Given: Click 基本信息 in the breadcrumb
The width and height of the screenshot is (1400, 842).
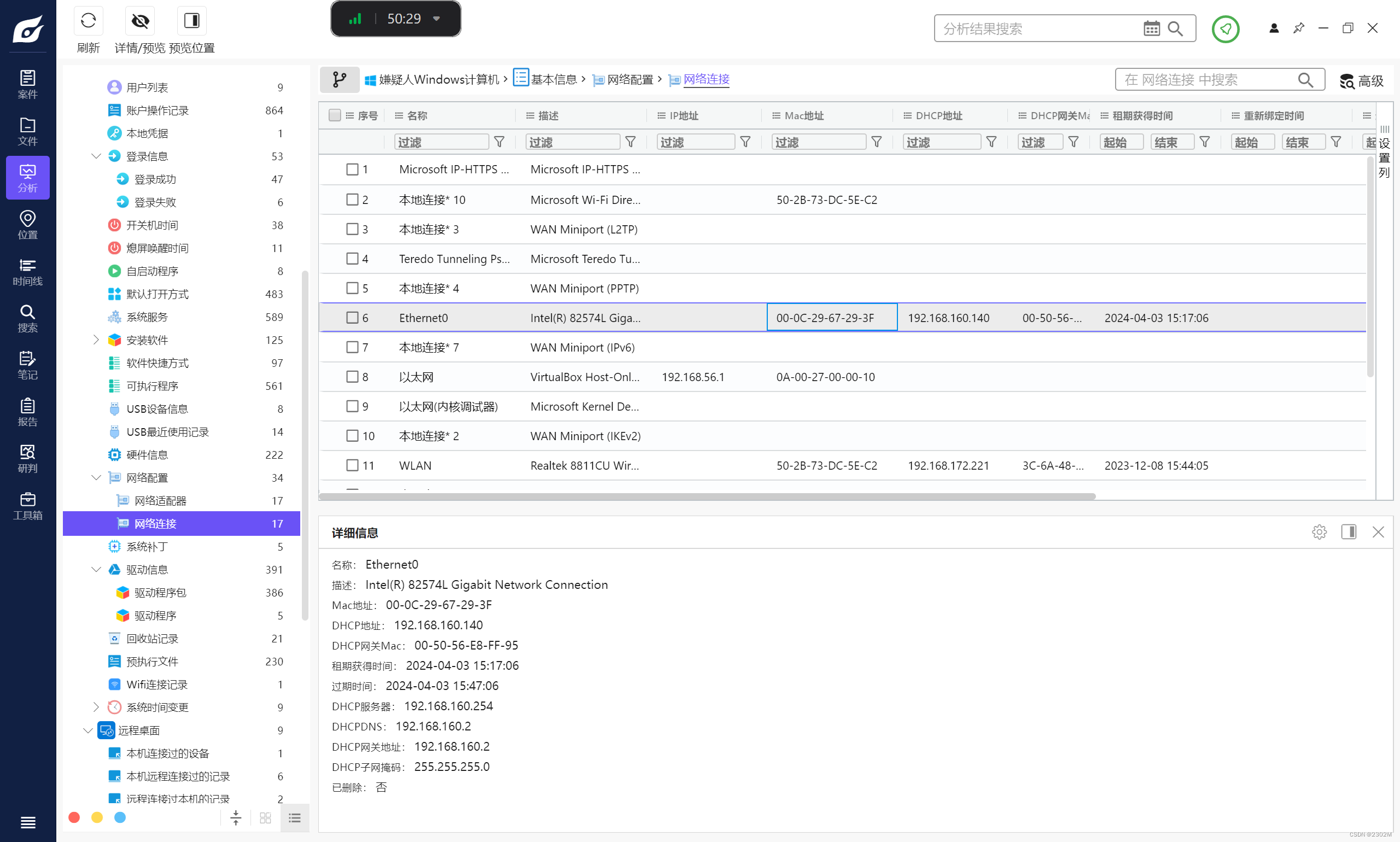Looking at the screenshot, I should (553, 79).
